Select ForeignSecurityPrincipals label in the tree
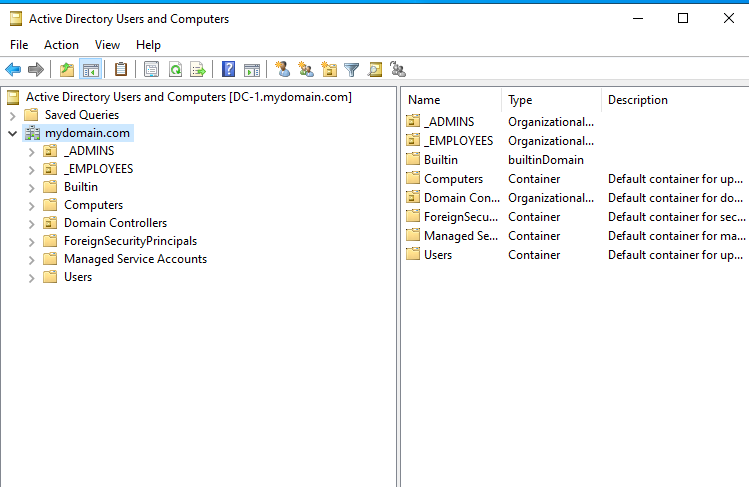 [x=130, y=241]
